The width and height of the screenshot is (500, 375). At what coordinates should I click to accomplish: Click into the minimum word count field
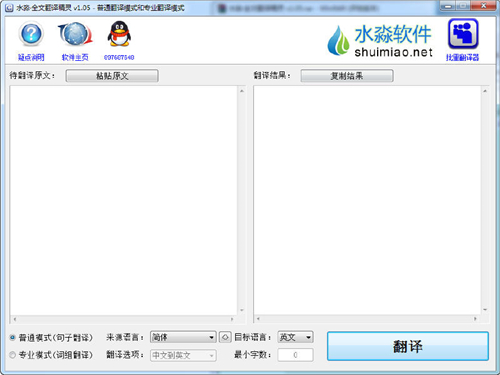pos(295,355)
